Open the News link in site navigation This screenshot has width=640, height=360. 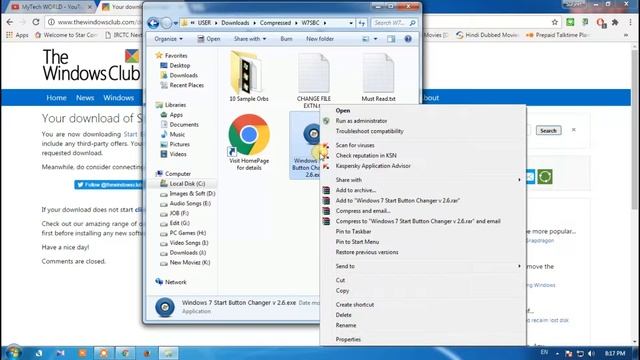85,98
